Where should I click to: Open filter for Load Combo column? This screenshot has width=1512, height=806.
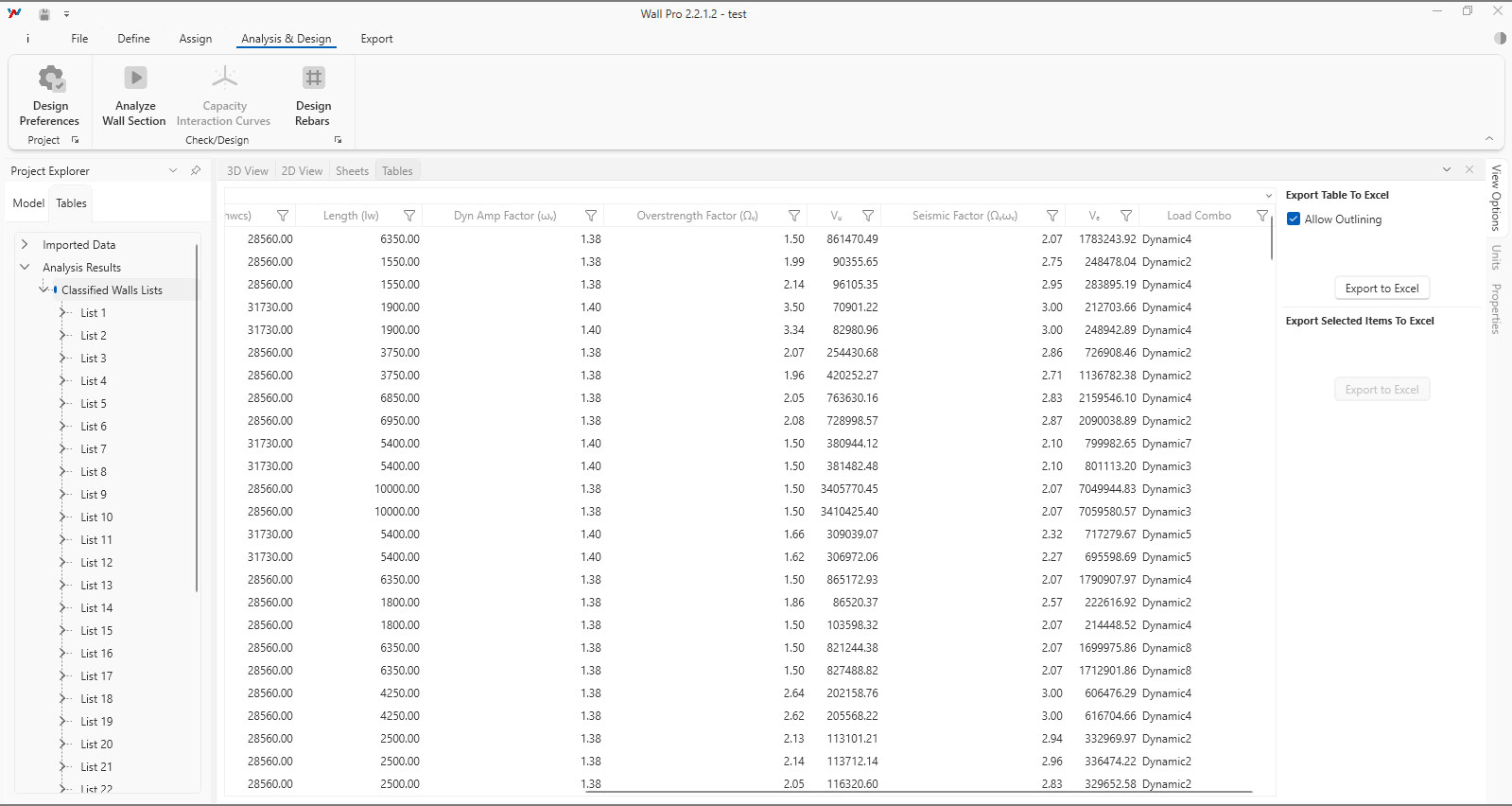tap(1261, 216)
